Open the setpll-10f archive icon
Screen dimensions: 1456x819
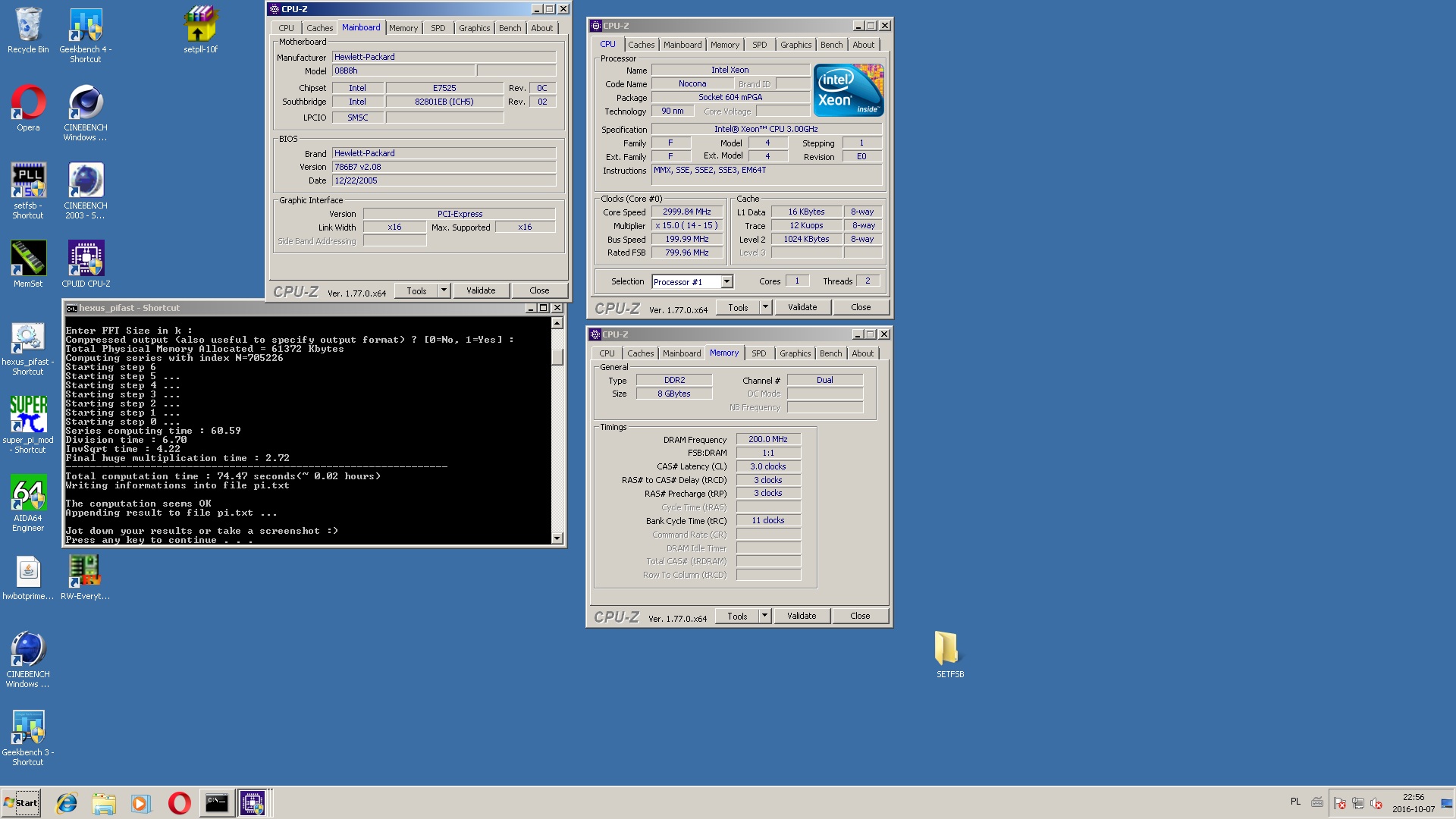200,30
